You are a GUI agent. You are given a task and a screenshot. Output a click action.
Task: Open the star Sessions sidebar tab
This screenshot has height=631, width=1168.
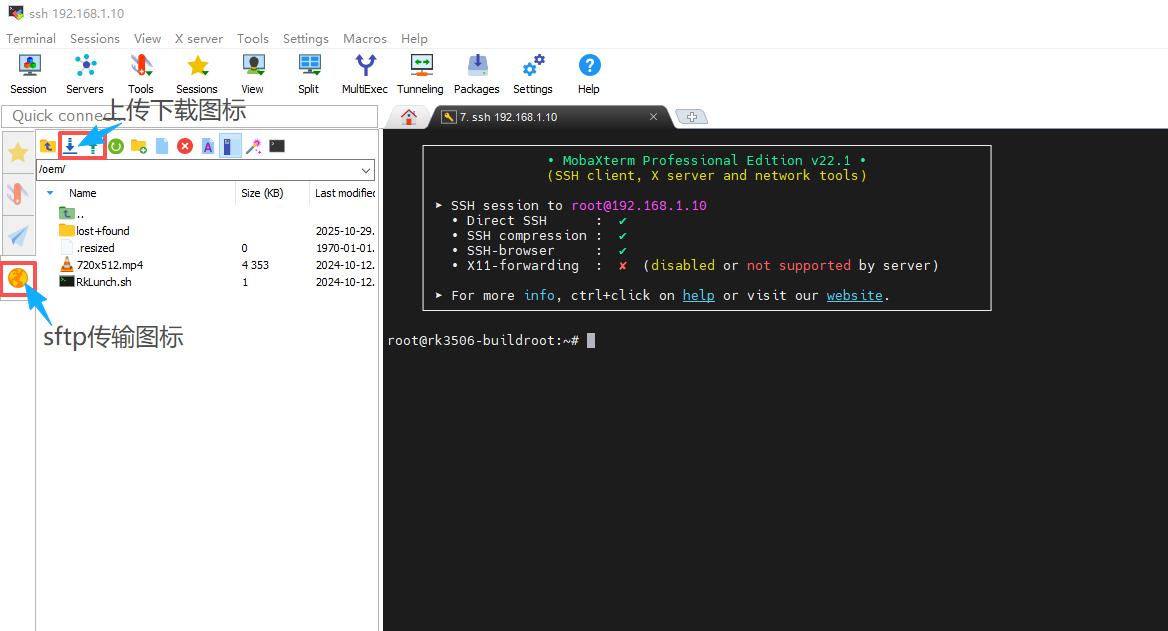18,152
